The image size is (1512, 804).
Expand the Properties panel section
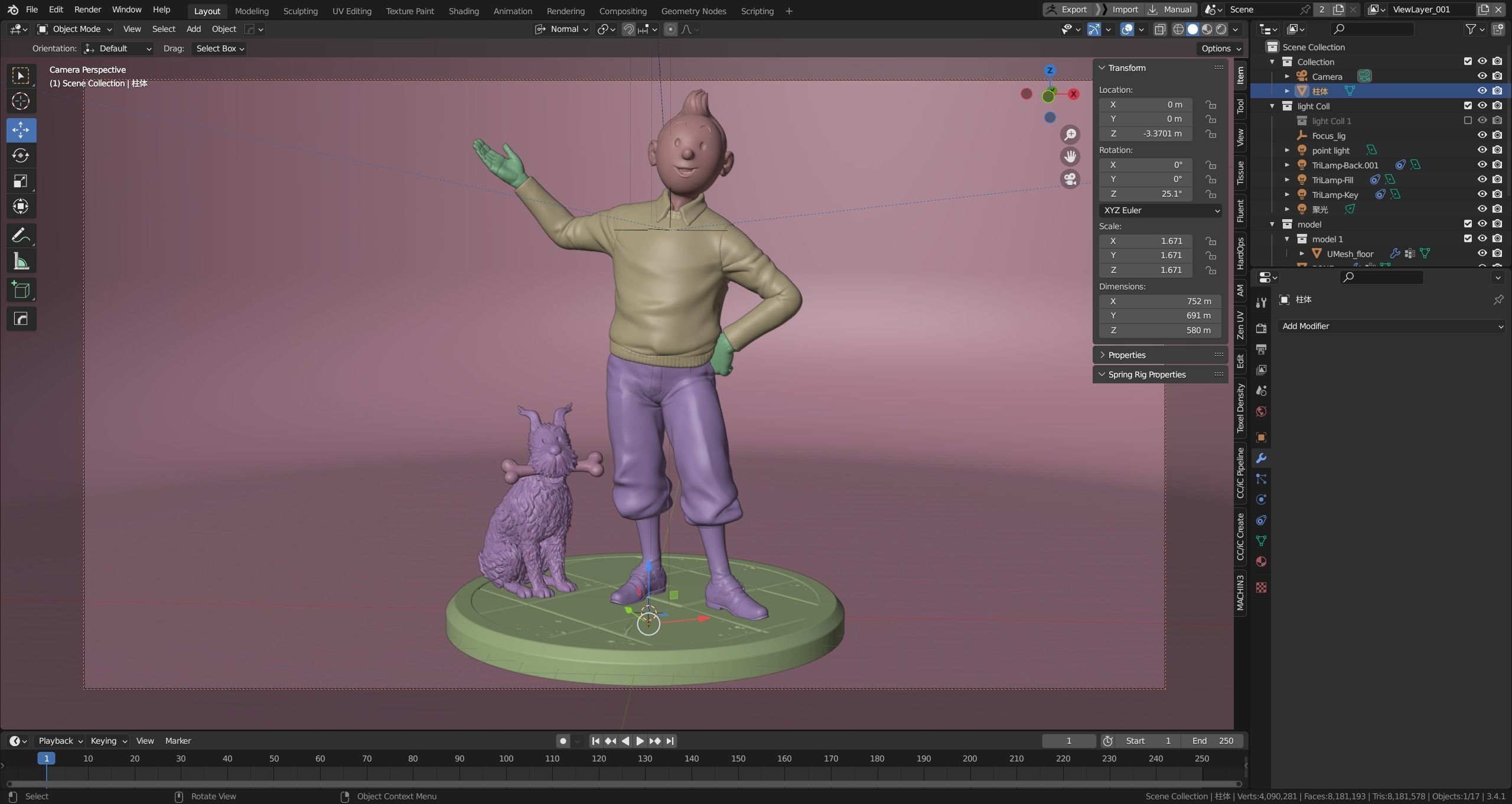pyautogui.click(x=1126, y=355)
